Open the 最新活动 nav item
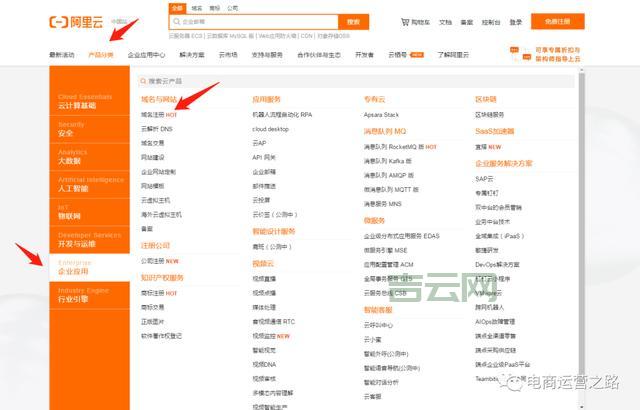The width and height of the screenshot is (640, 410). click(62, 55)
